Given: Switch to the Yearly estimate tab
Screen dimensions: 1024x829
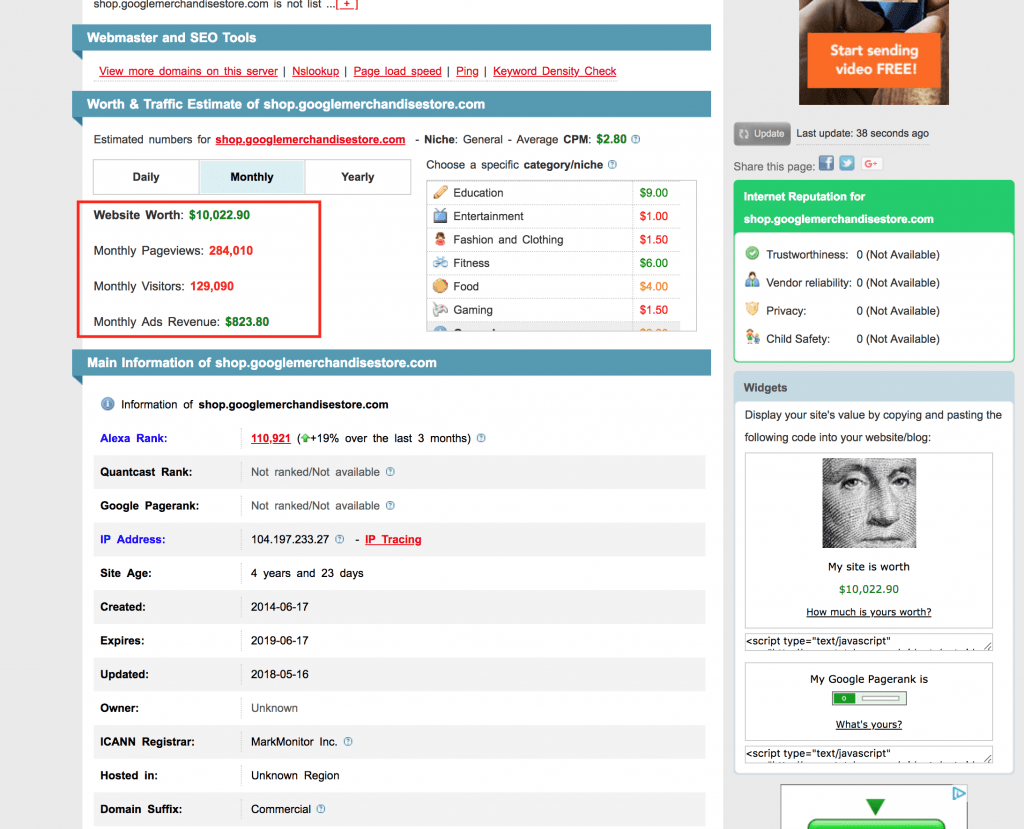Looking at the screenshot, I should pos(357,177).
